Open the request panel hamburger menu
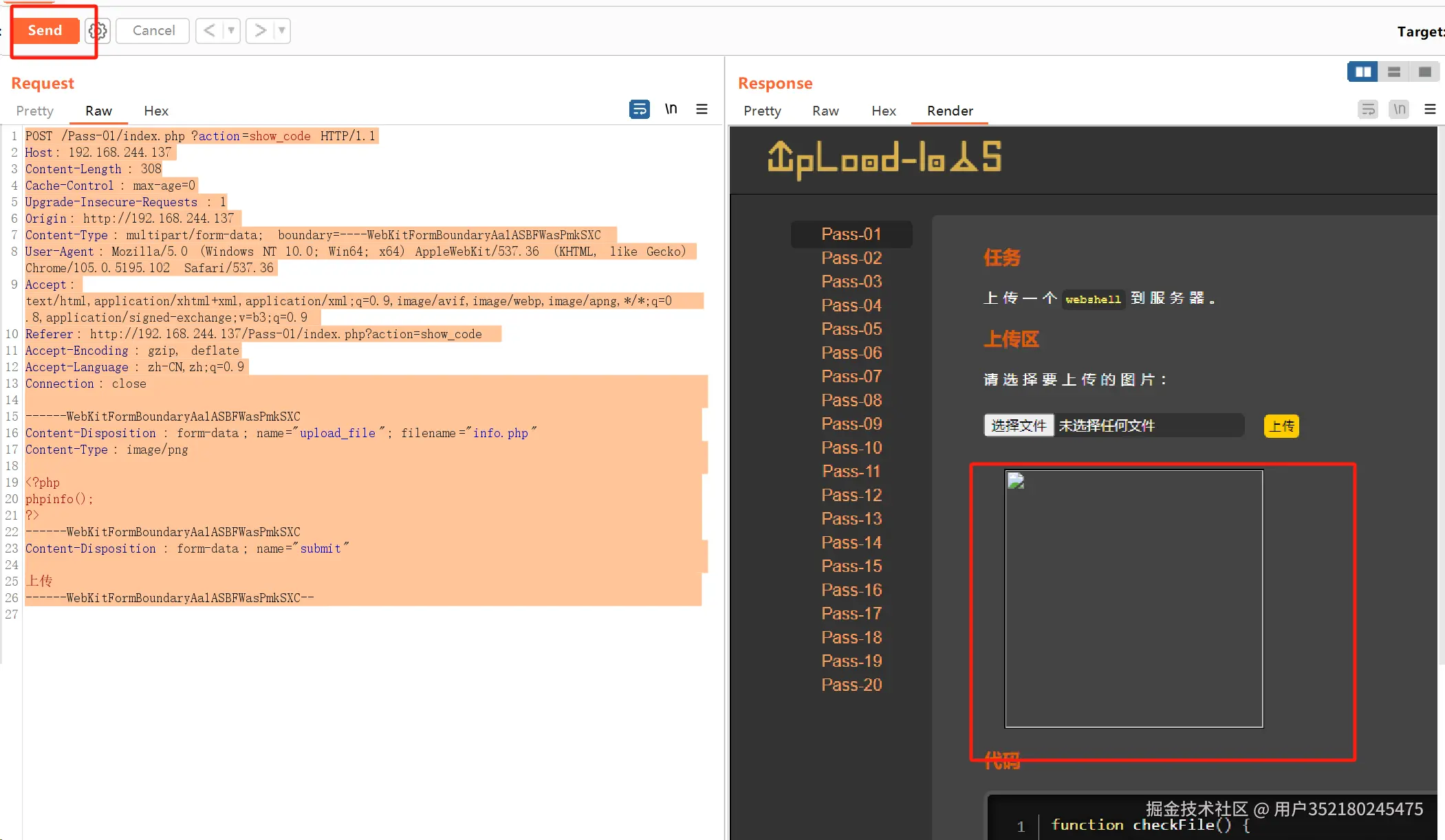1445x840 pixels. pos(702,109)
